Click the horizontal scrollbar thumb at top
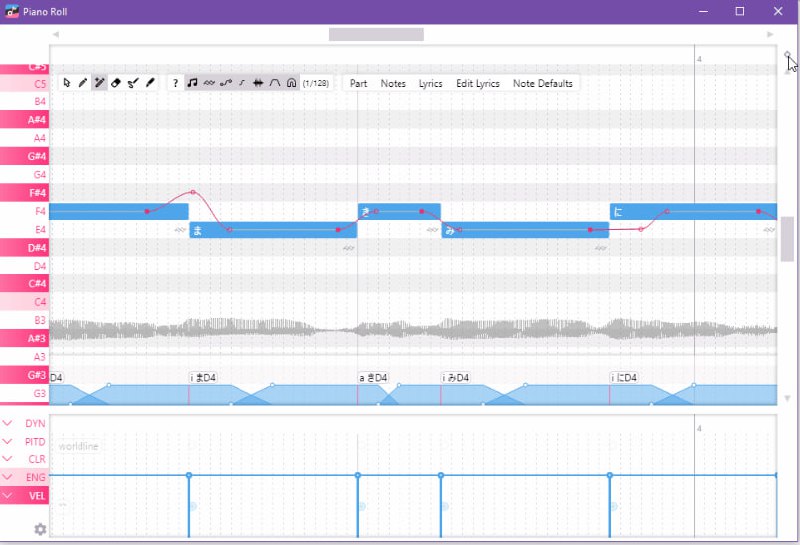This screenshot has height=545, width=800. pyautogui.click(x=376, y=34)
